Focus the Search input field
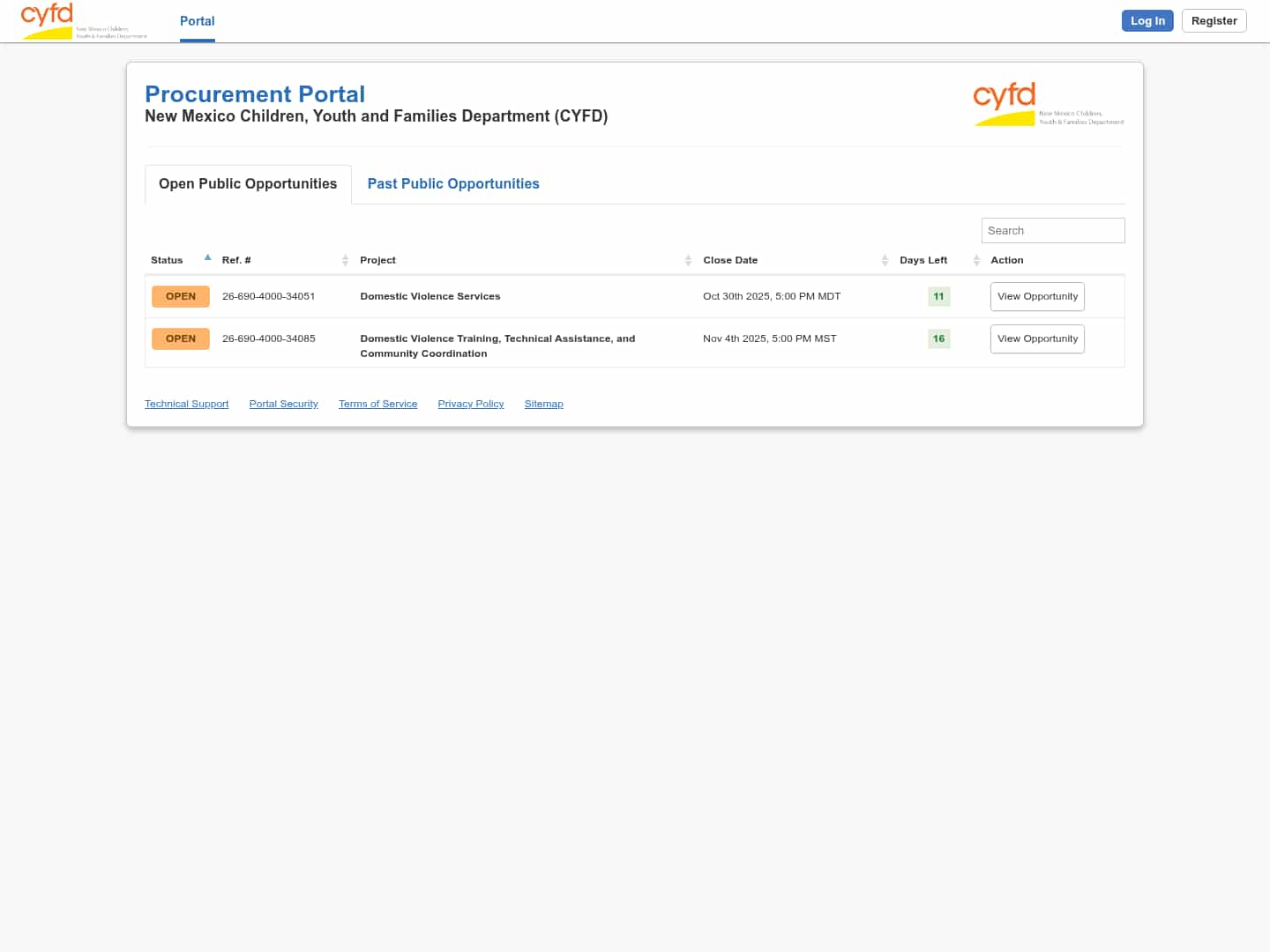Image resolution: width=1270 pixels, height=952 pixels. (x=1052, y=230)
